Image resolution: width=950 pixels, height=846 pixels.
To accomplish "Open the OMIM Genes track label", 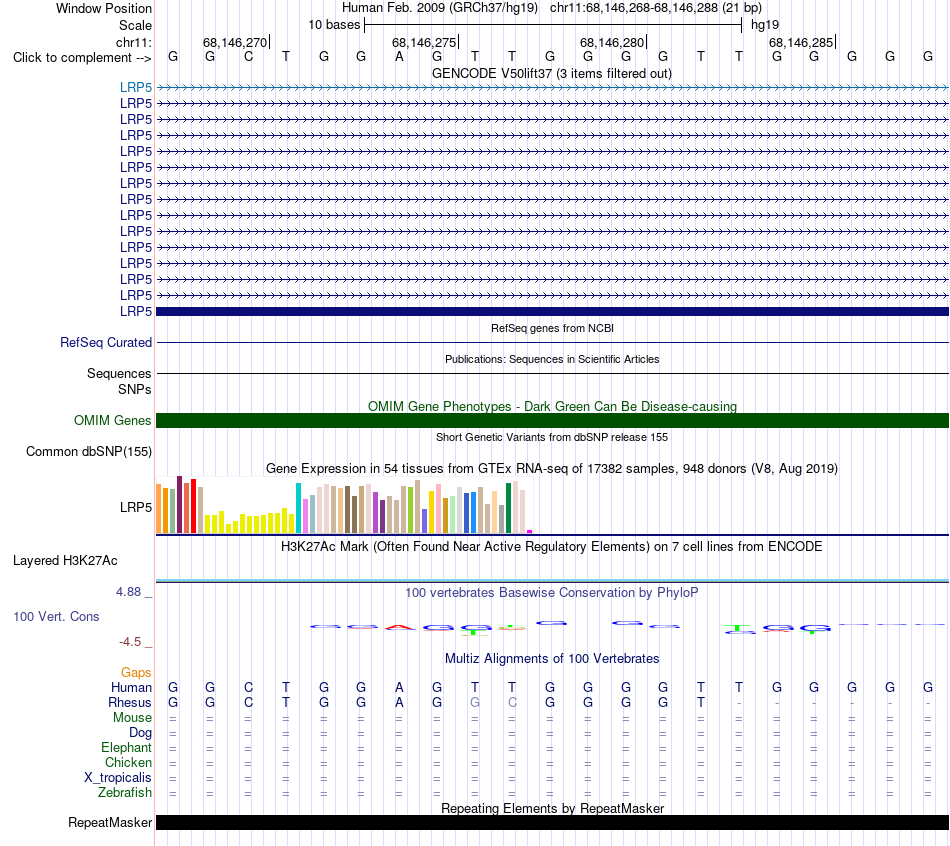I will point(113,421).
